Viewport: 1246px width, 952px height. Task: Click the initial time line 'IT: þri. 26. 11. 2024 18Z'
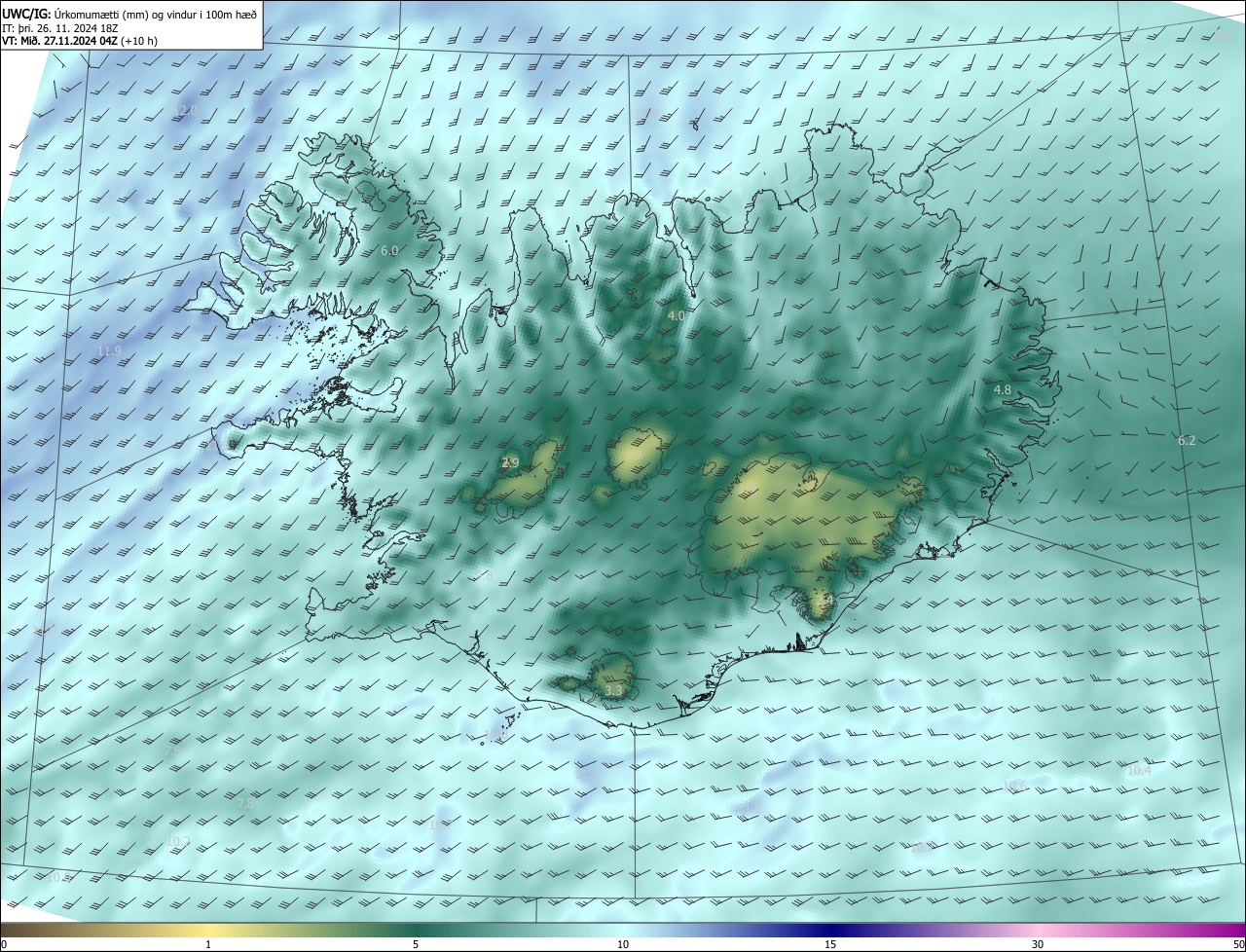coord(60,27)
